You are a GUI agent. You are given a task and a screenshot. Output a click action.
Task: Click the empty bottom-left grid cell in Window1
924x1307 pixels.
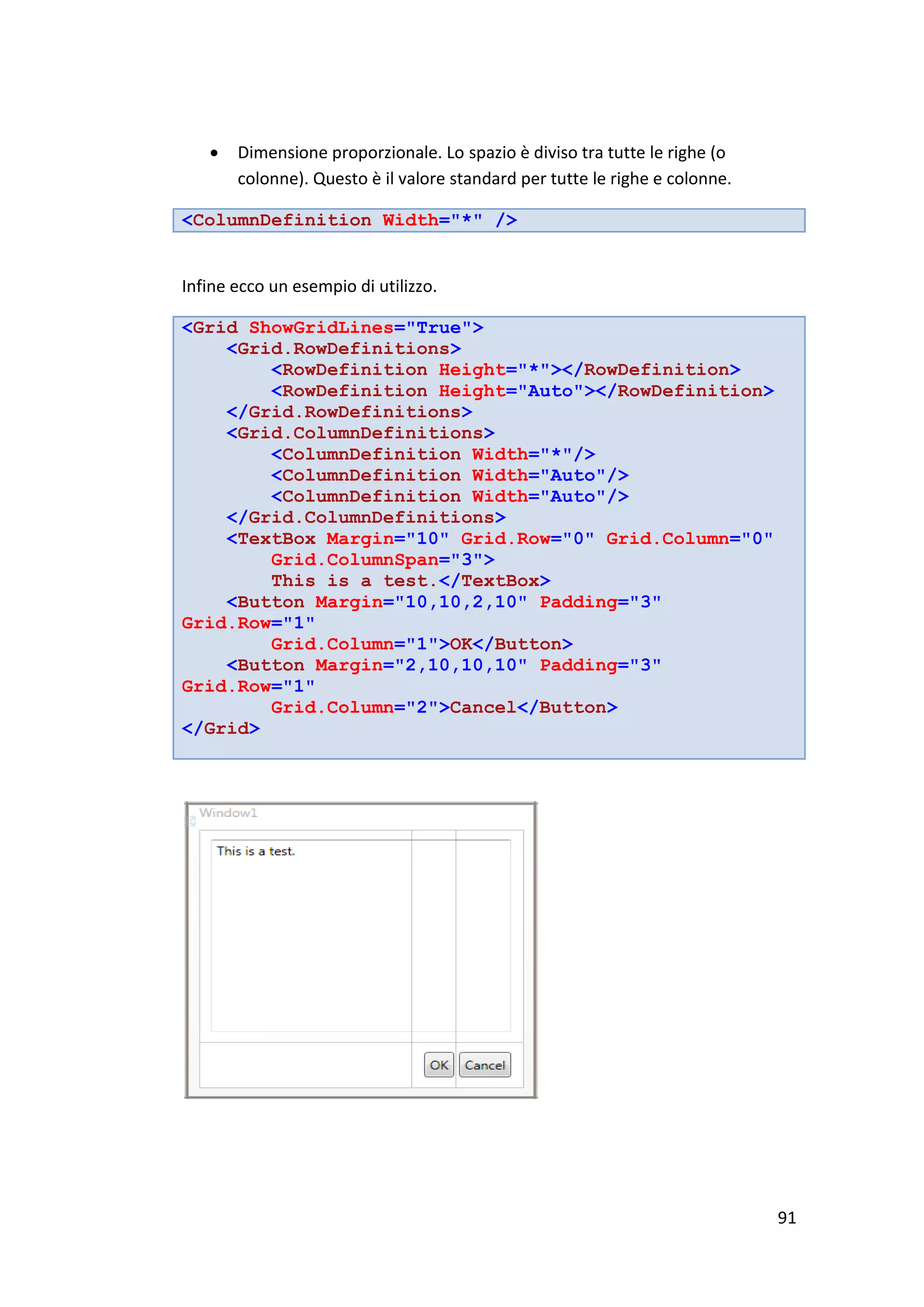click(305, 1064)
